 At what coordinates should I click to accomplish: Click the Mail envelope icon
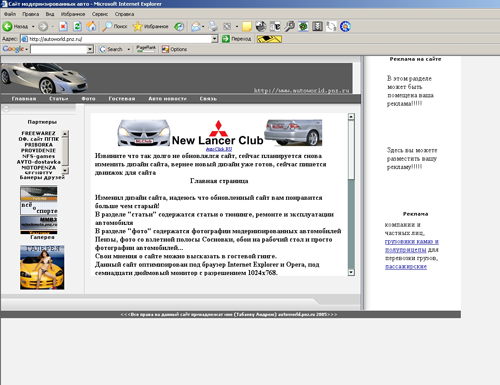pos(196,26)
